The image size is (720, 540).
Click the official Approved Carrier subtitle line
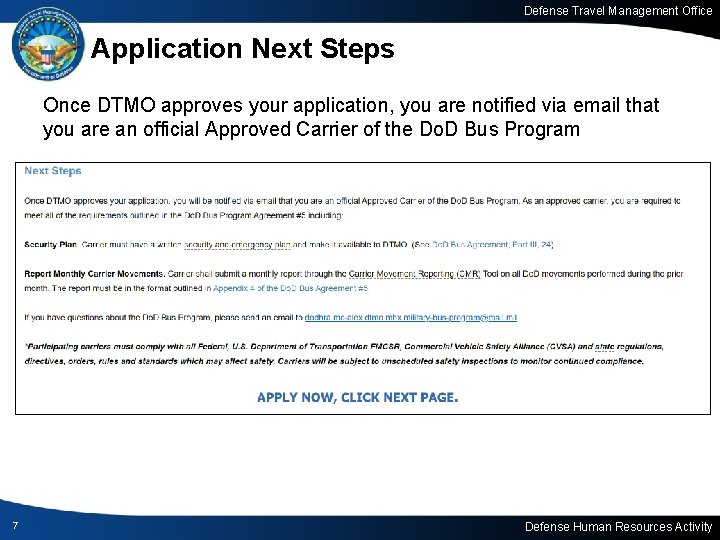(311, 129)
